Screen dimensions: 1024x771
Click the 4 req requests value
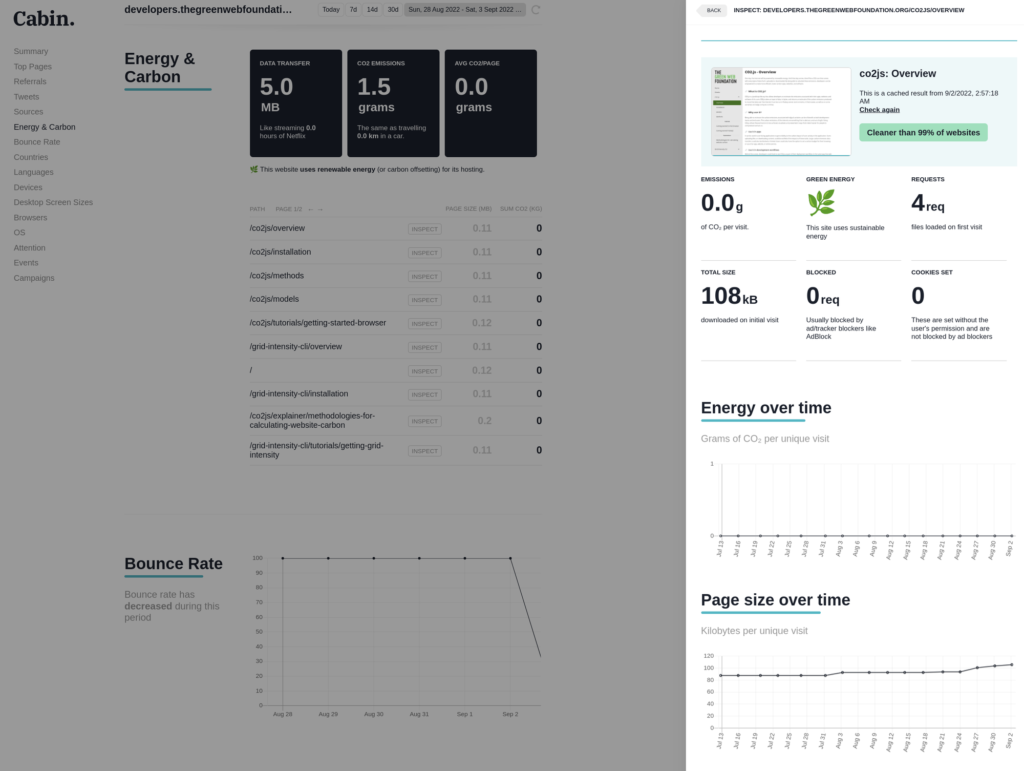point(927,203)
